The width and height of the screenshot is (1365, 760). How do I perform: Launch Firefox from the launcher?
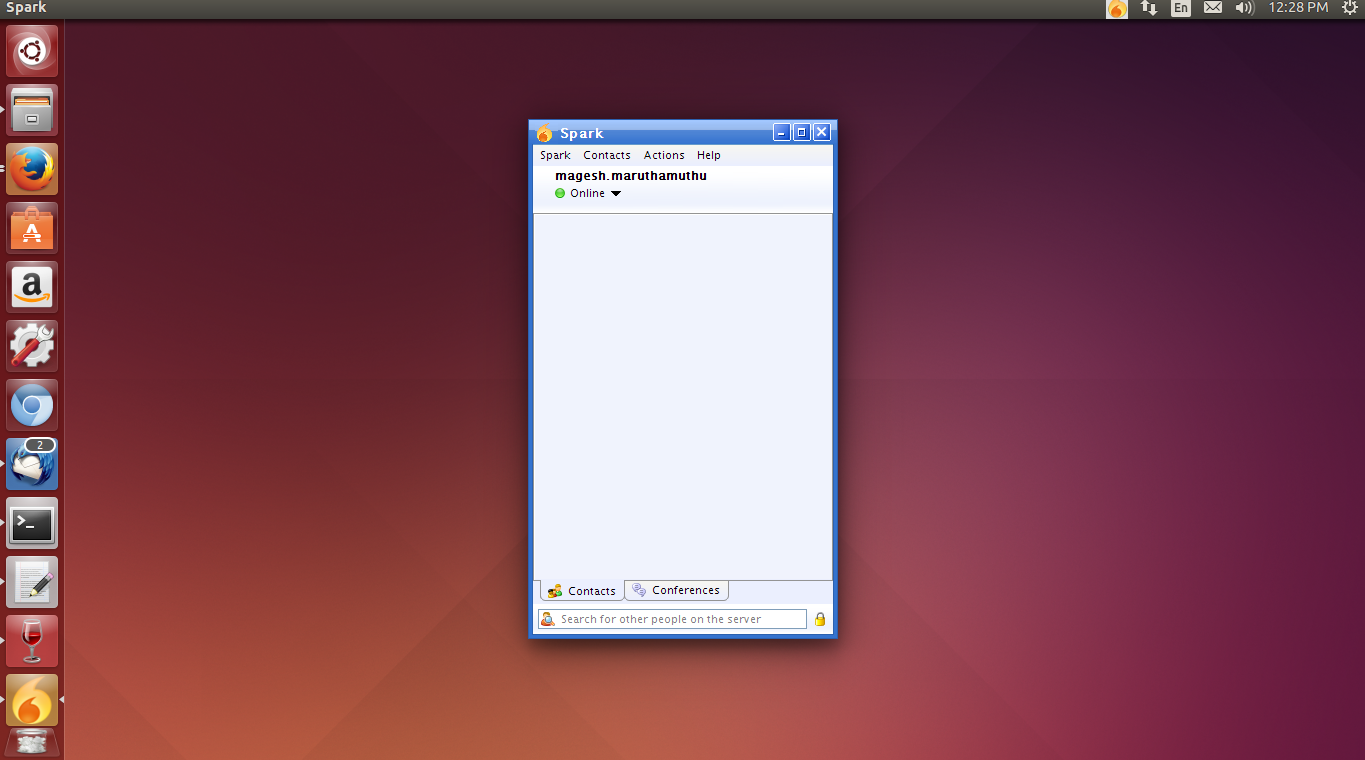[32, 169]
